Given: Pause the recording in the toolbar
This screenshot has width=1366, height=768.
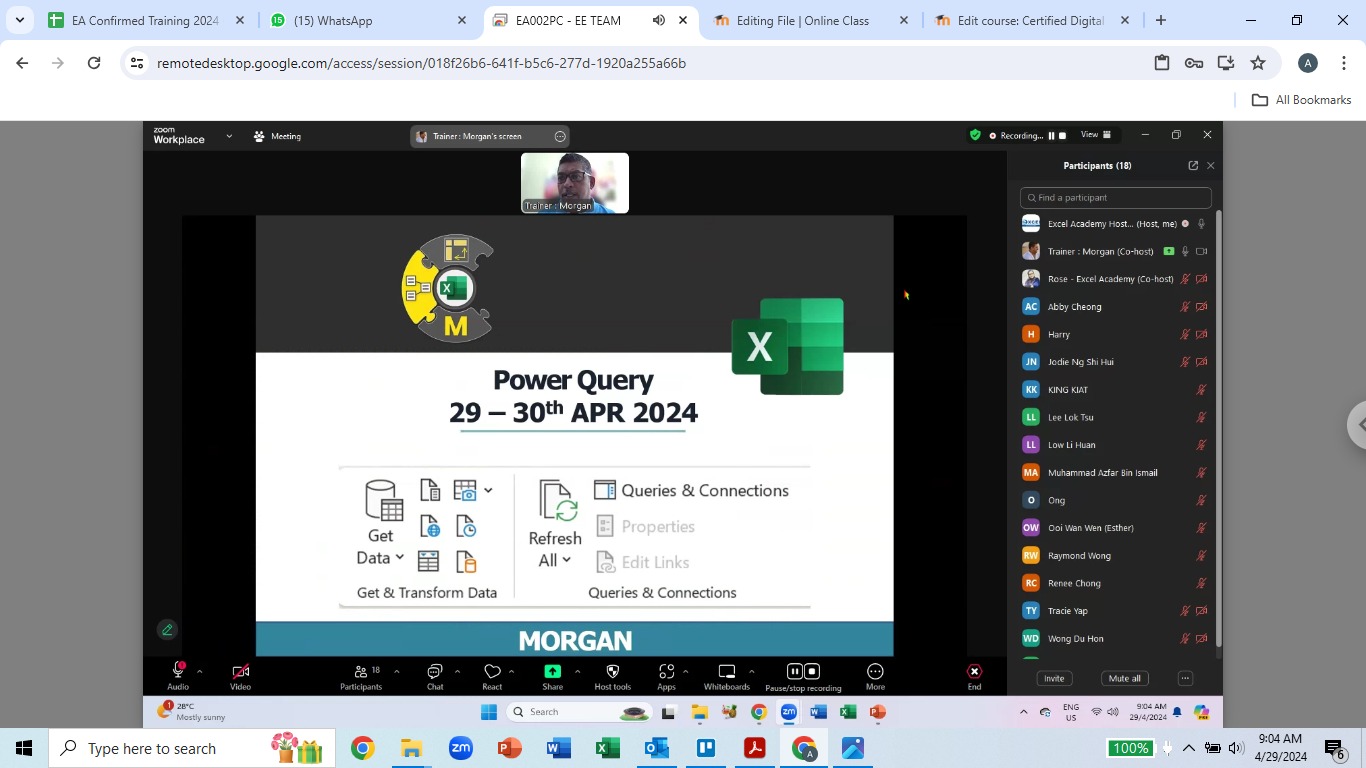Looking at the screenshot, I should [794, 671].
